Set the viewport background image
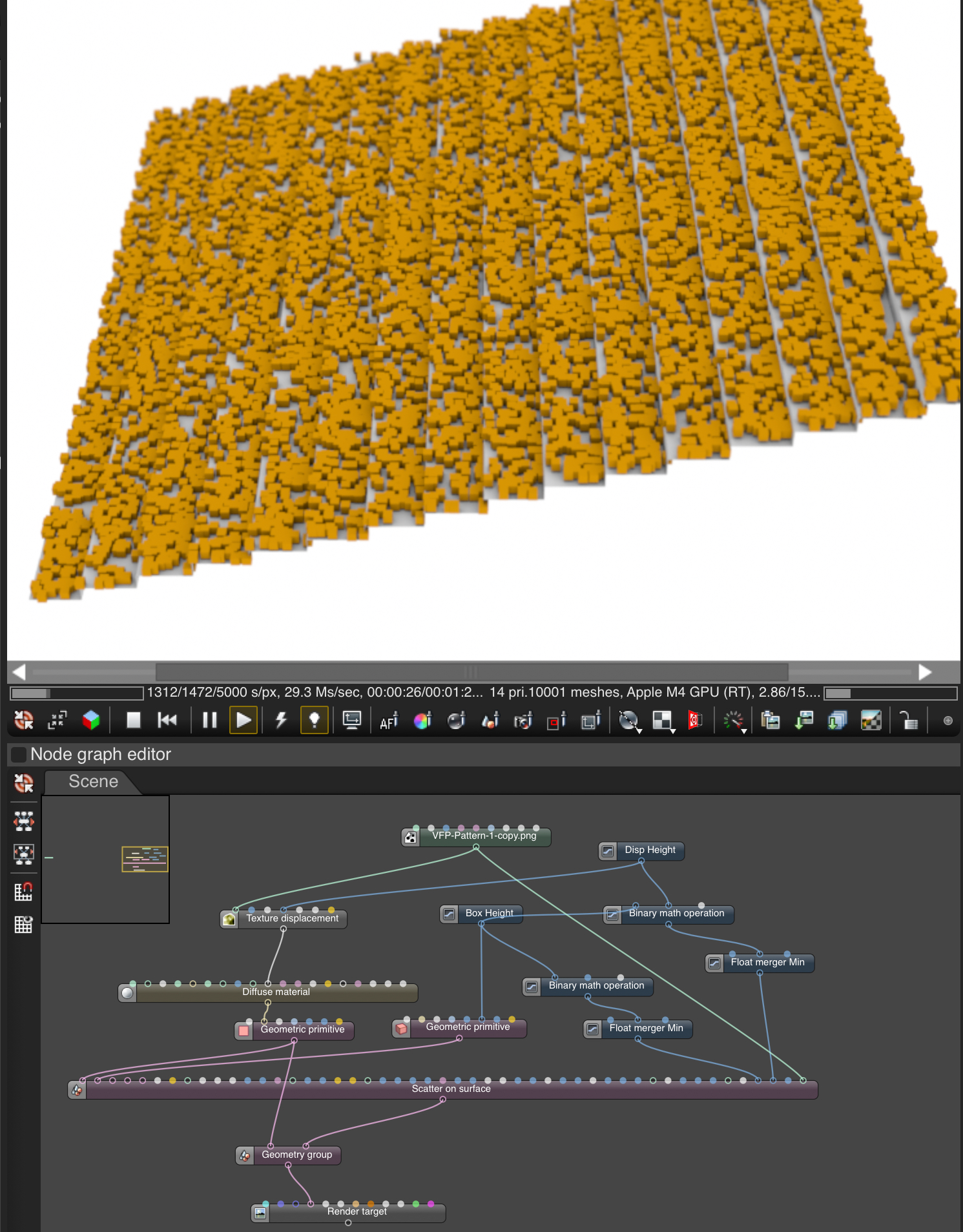The height and width of the screenshot is (1232, 963). click(871, 720)
